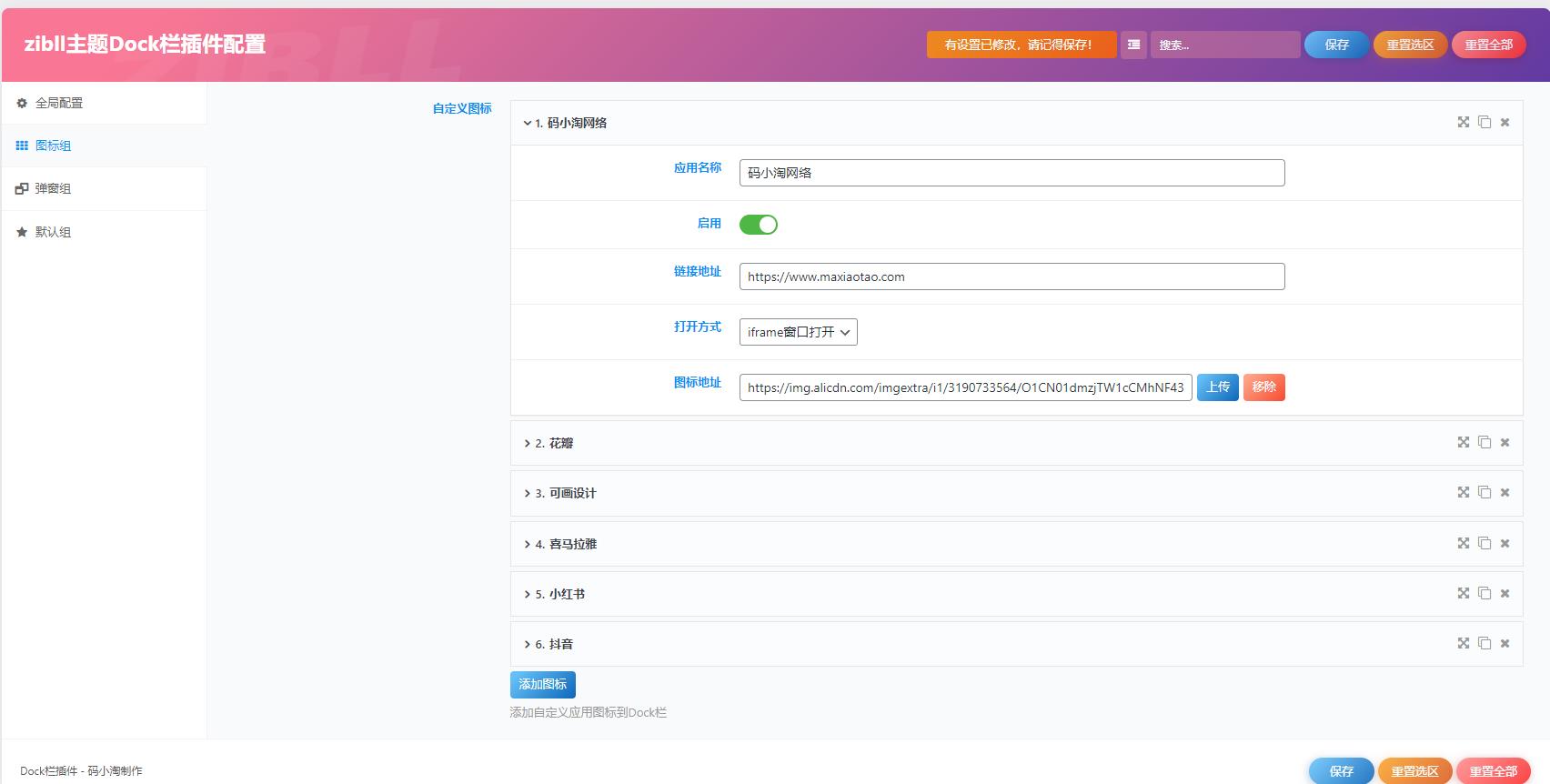
Task: Click the expand-all list icon beside search
Action: coord(1133,45)
